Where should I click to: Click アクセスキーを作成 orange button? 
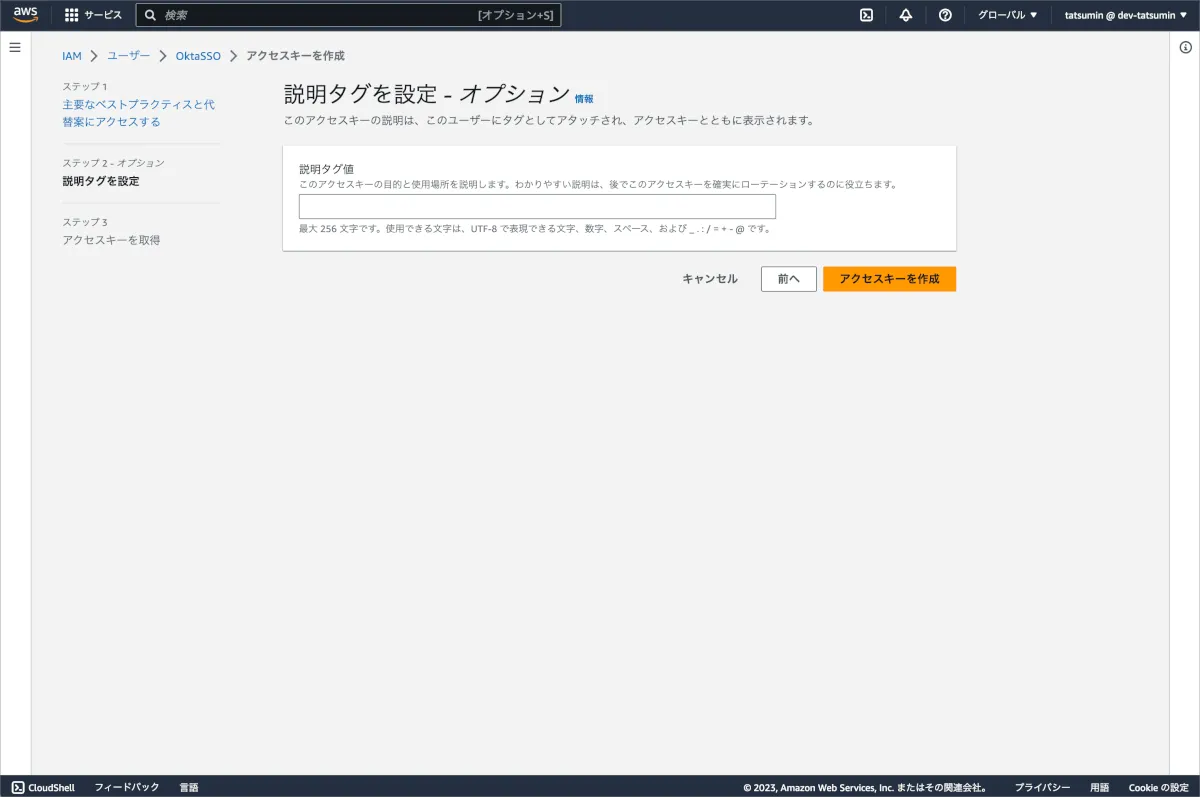coord(889,279)
